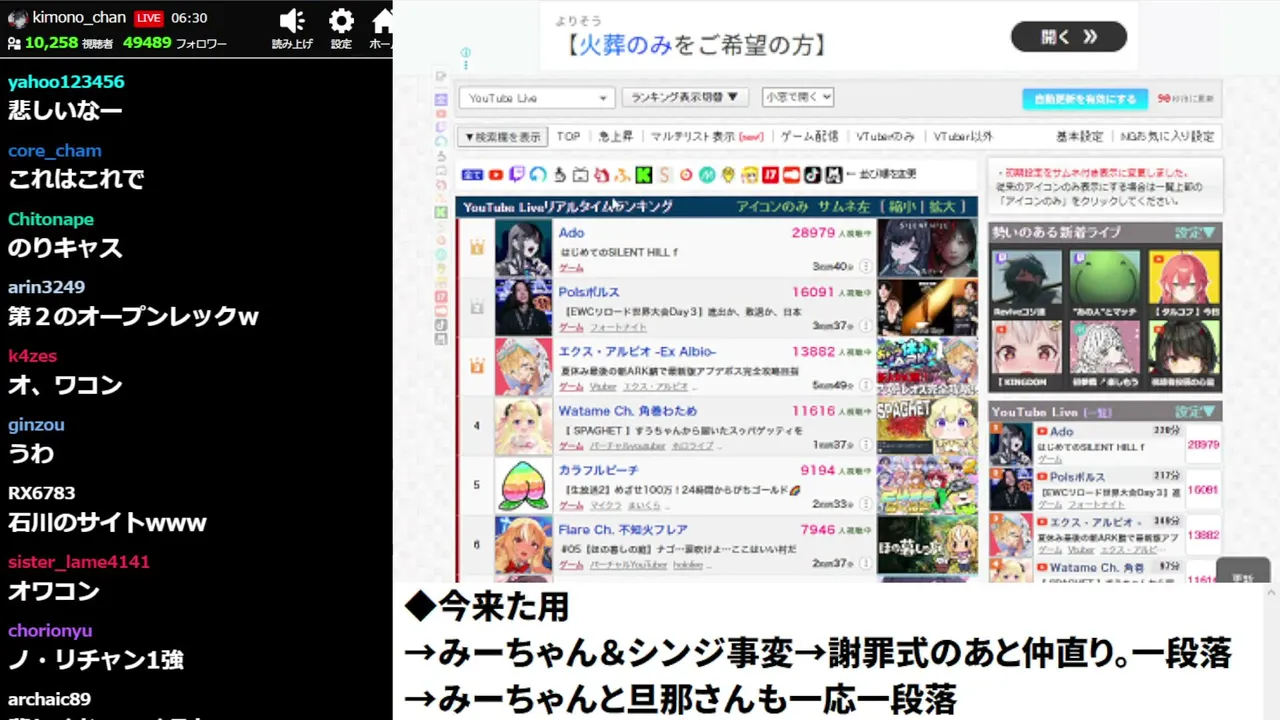The image size is (1280, 720).
Task: Click chat username yahoo123456
Action: point(66,82)
